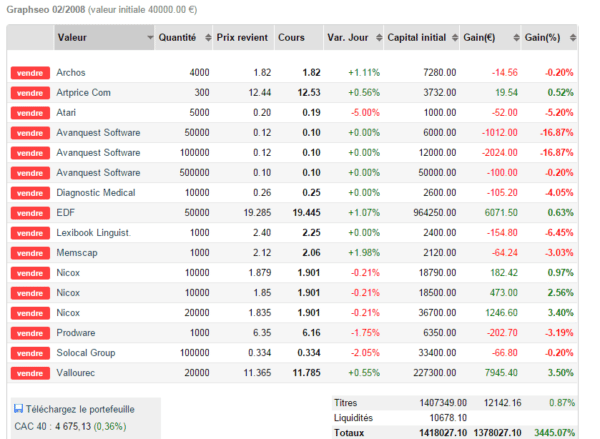600x439 pixels.
Task: Sell the Archos position
Action: tap(30, 73)
